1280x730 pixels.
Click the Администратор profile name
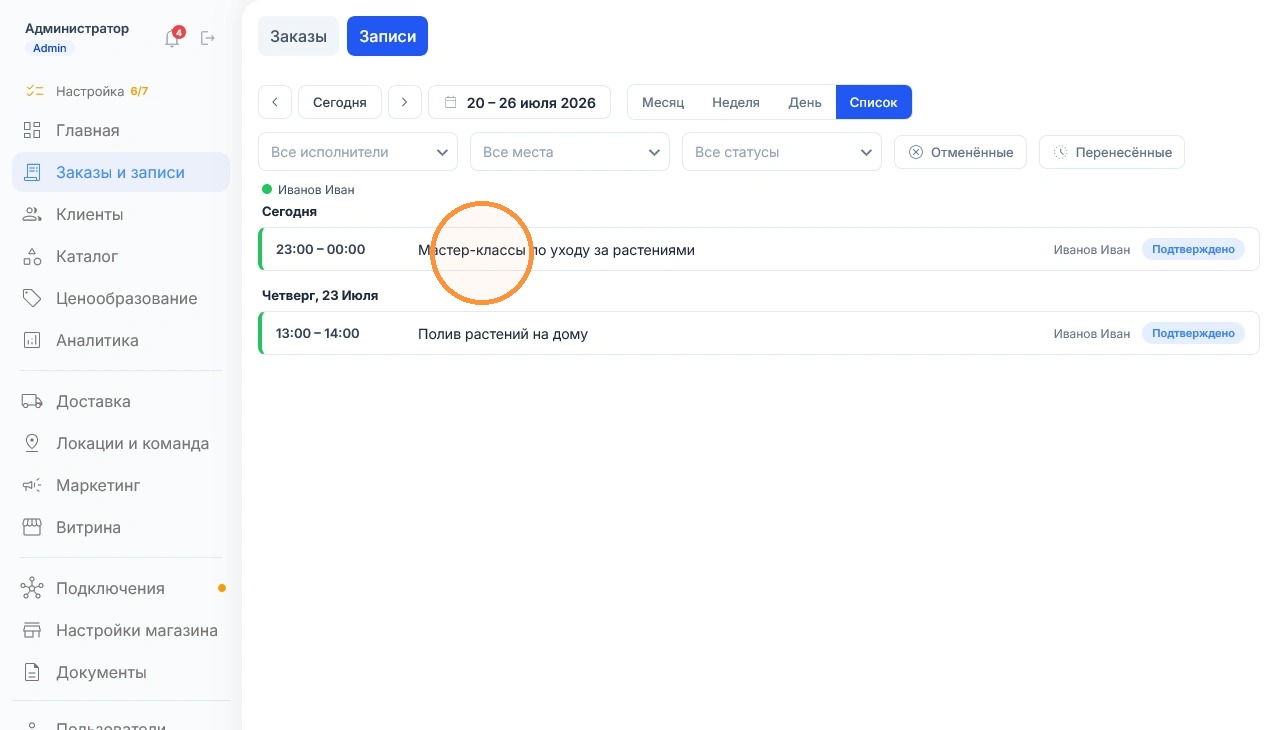[77, 28]
